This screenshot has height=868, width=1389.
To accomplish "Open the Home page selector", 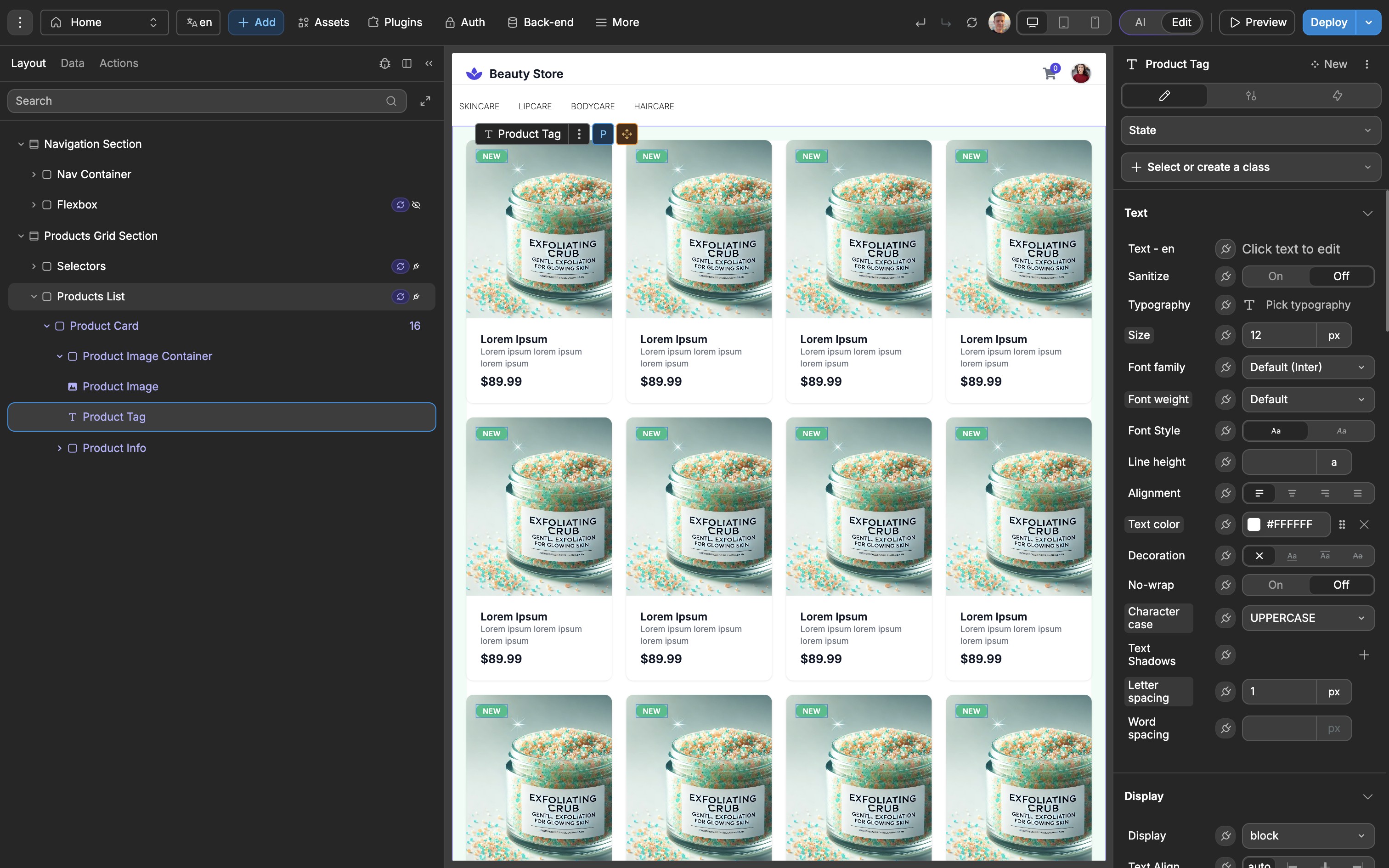I will coord(104,23).
